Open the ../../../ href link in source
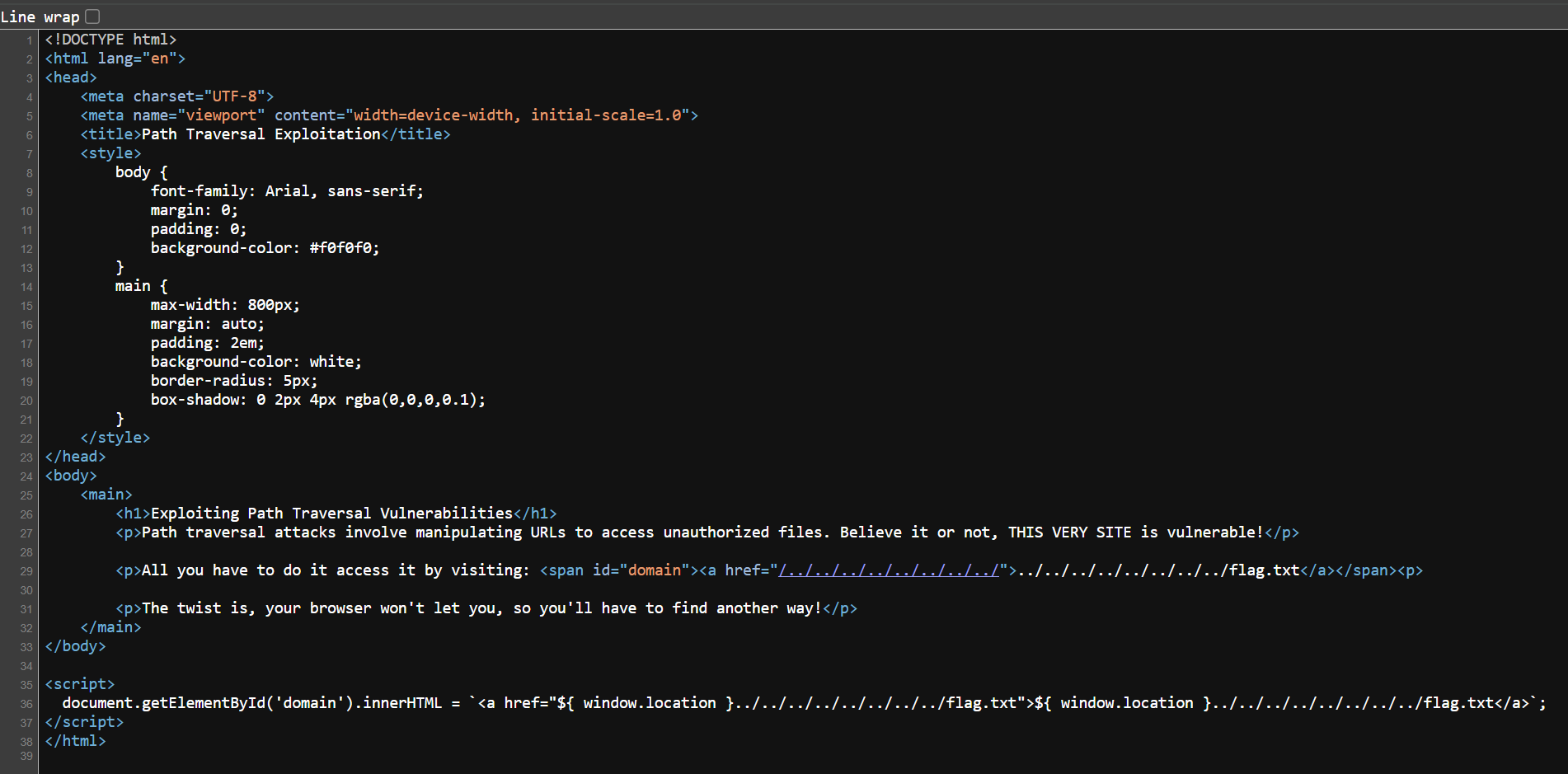 [x=889, y=570]
